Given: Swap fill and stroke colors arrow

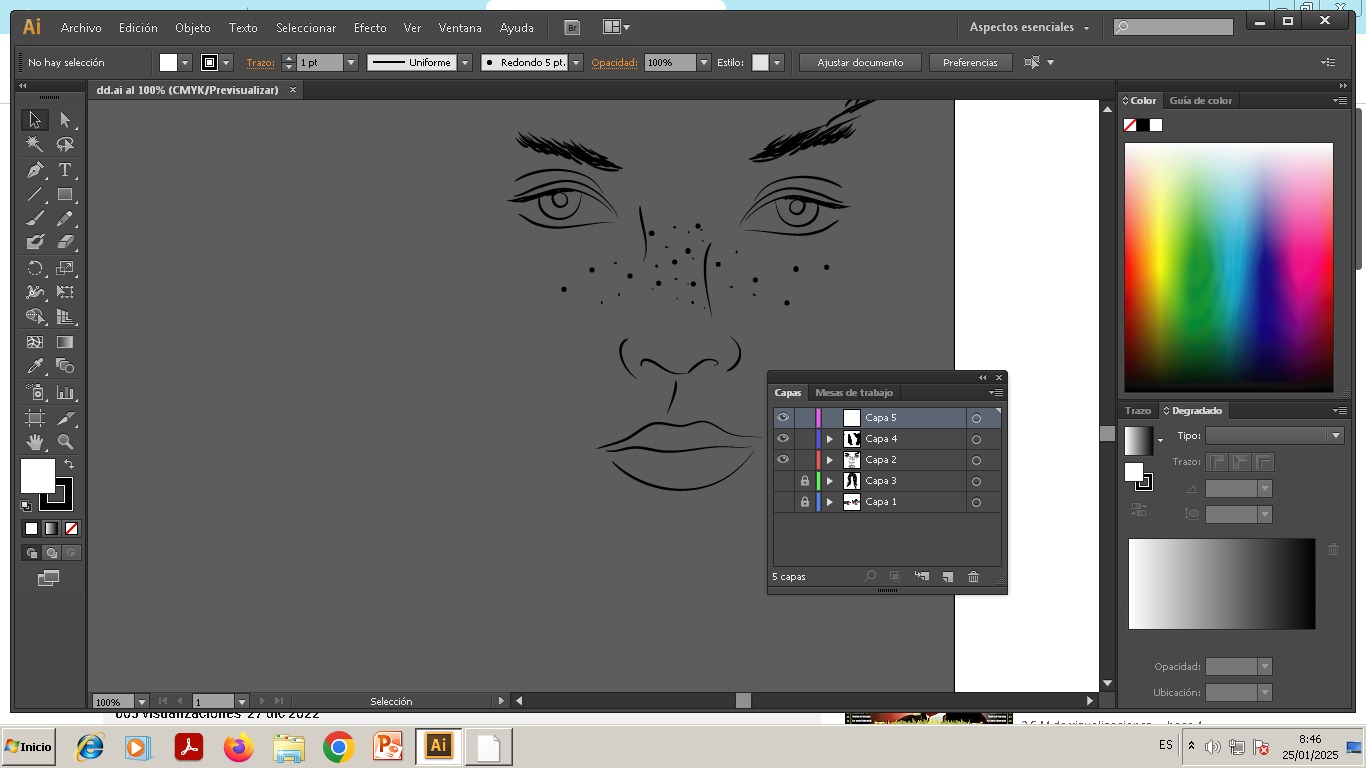Looking at the screenshot, I should pos(69,464).
